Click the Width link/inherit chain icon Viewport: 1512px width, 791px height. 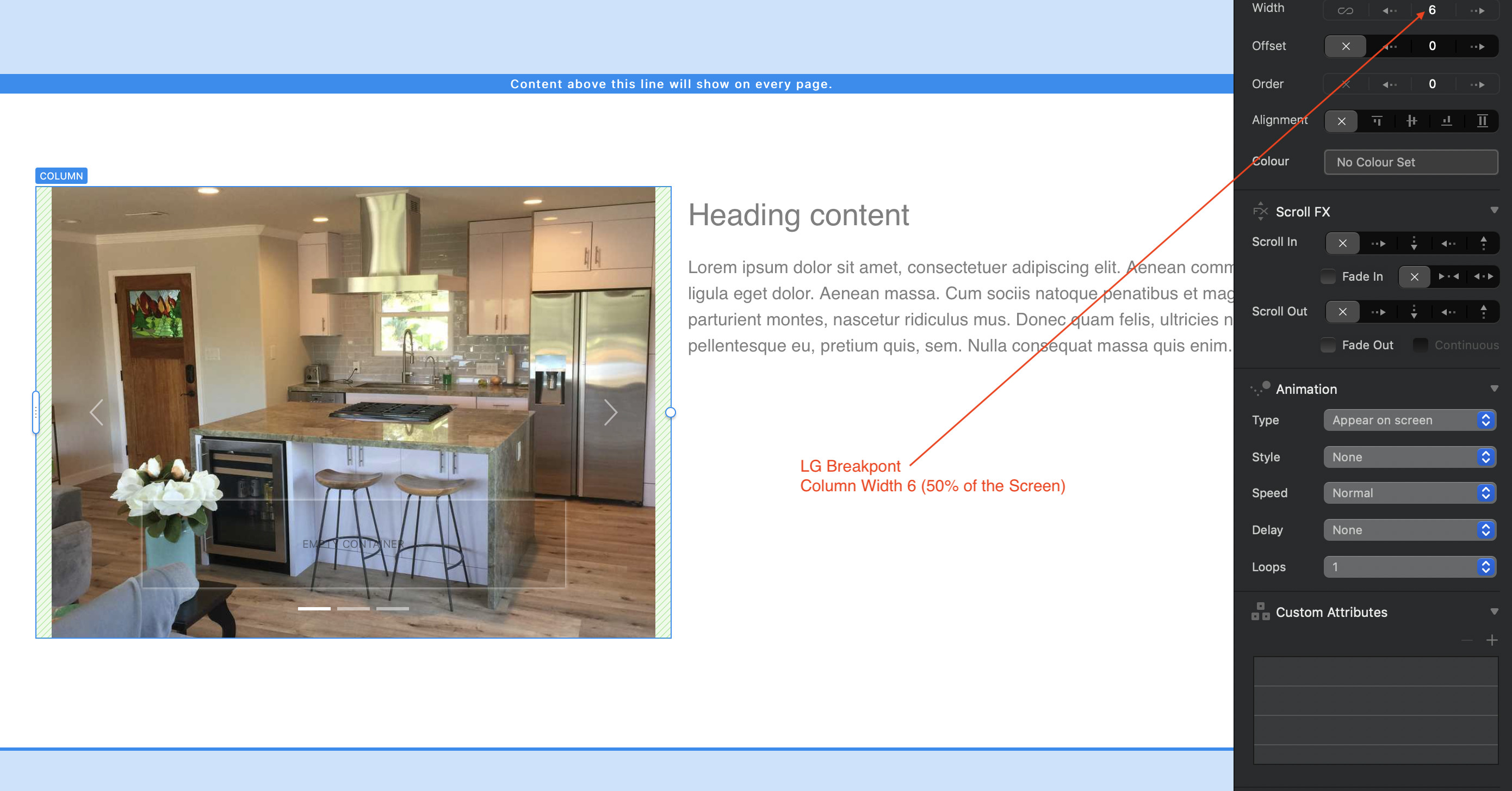coord(1344,10)
